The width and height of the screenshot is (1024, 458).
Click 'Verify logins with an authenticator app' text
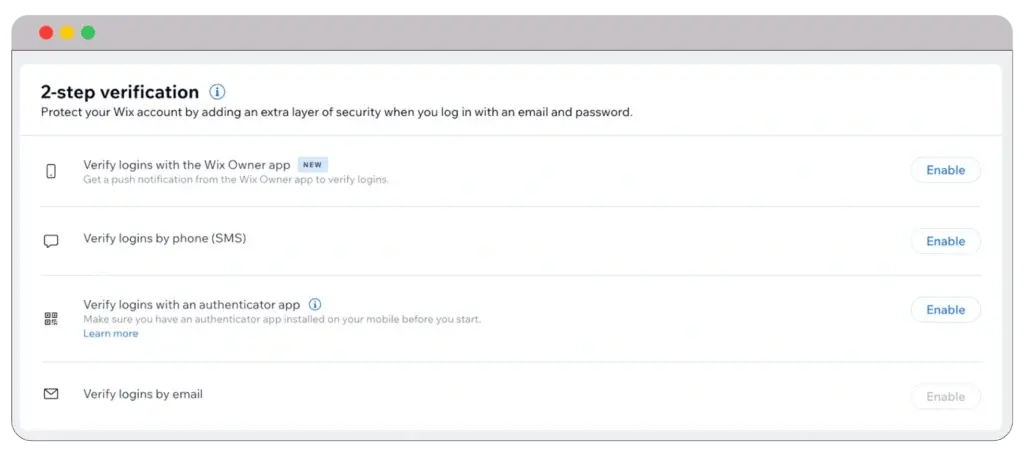192,304
